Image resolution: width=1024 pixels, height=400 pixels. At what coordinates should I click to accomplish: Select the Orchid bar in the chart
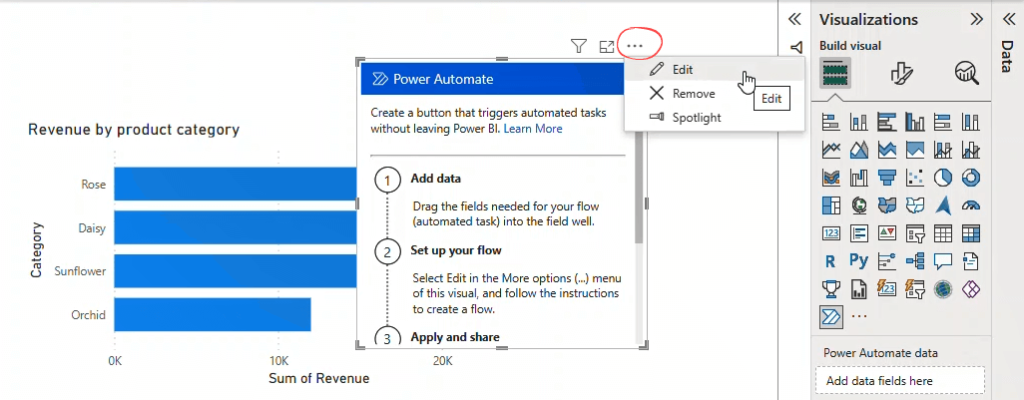212,314
